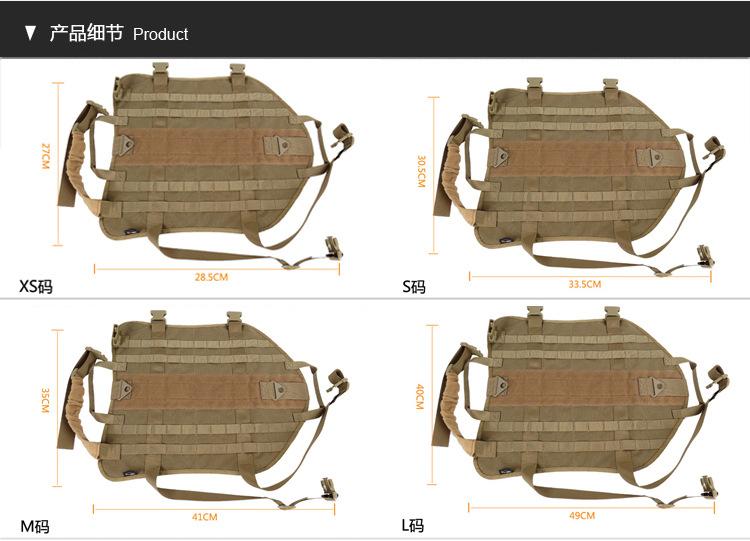
Task: Click the 33.5CM width measurement
Action: 585,284
